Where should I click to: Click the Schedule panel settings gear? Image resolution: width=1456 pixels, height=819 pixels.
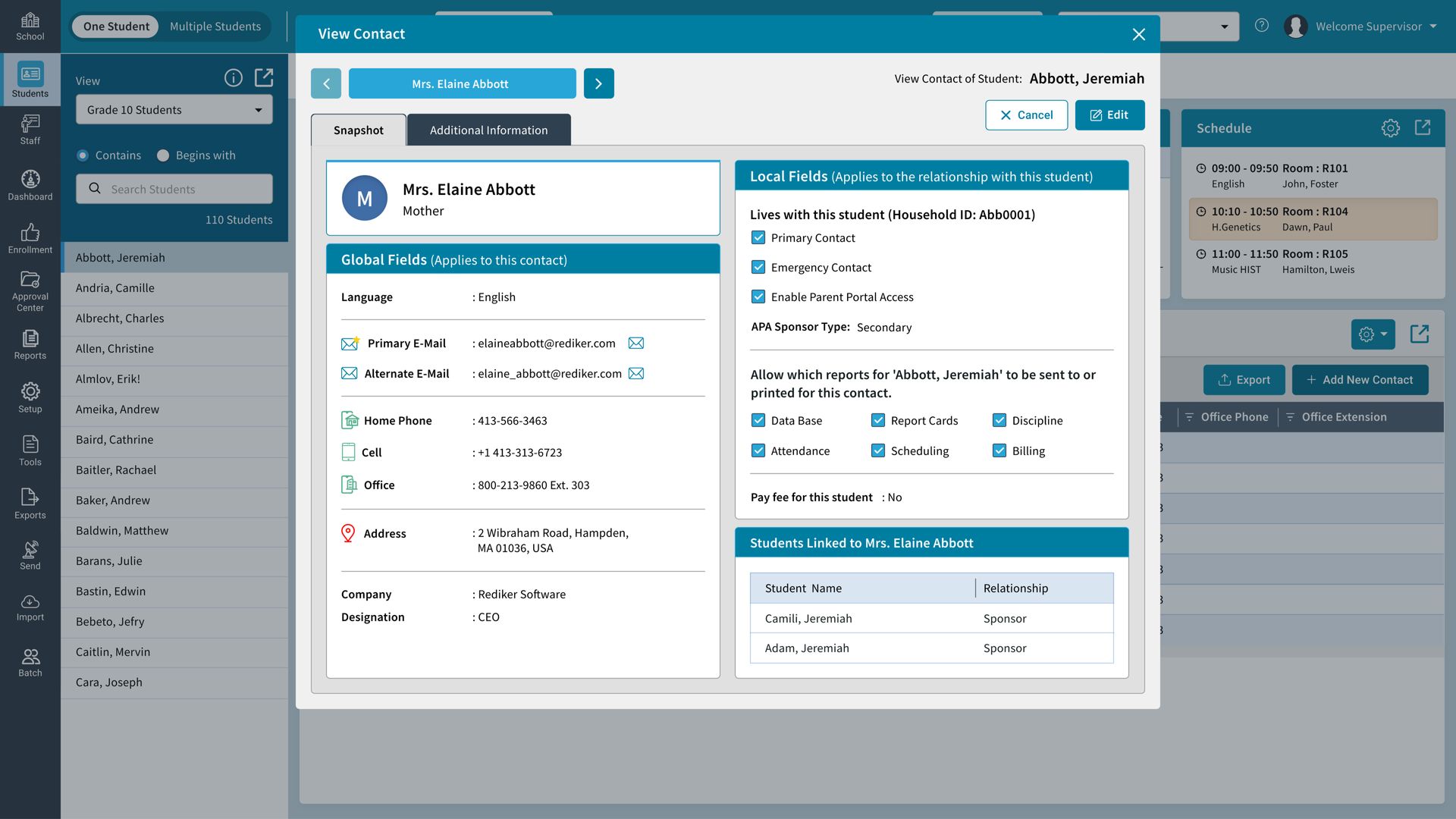point(1390,128)
